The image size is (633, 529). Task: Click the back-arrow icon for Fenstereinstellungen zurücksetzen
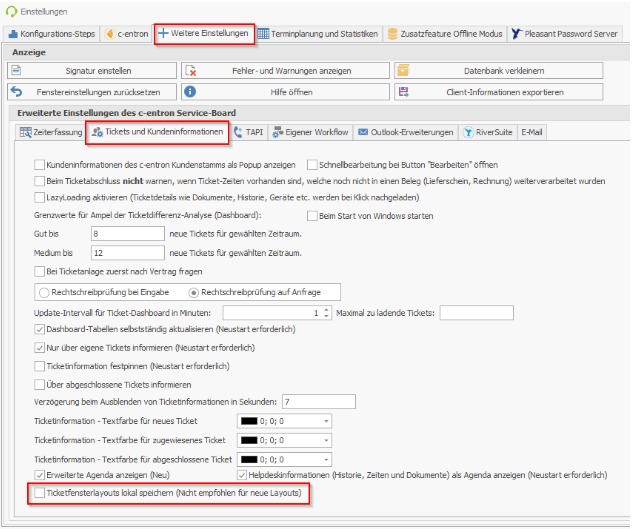(x=16, y=91)
